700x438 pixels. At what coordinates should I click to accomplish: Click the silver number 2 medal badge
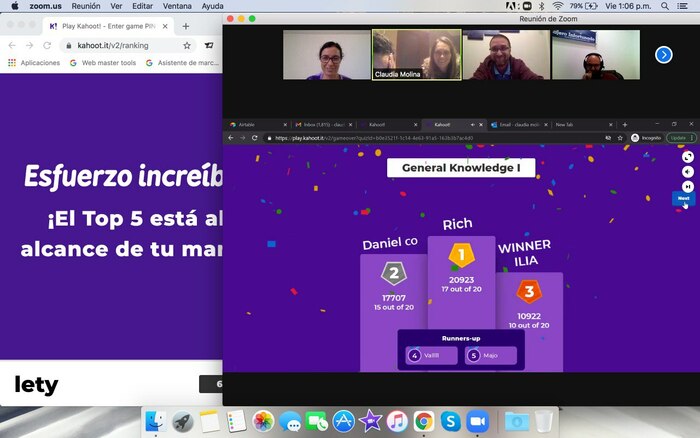(394, 273)
